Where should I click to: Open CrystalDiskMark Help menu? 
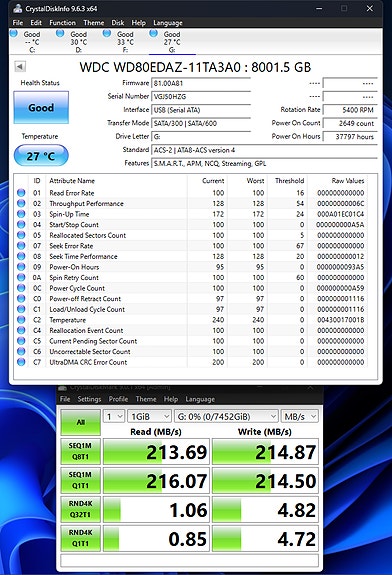pyautogui.click(x=171, y=399)
